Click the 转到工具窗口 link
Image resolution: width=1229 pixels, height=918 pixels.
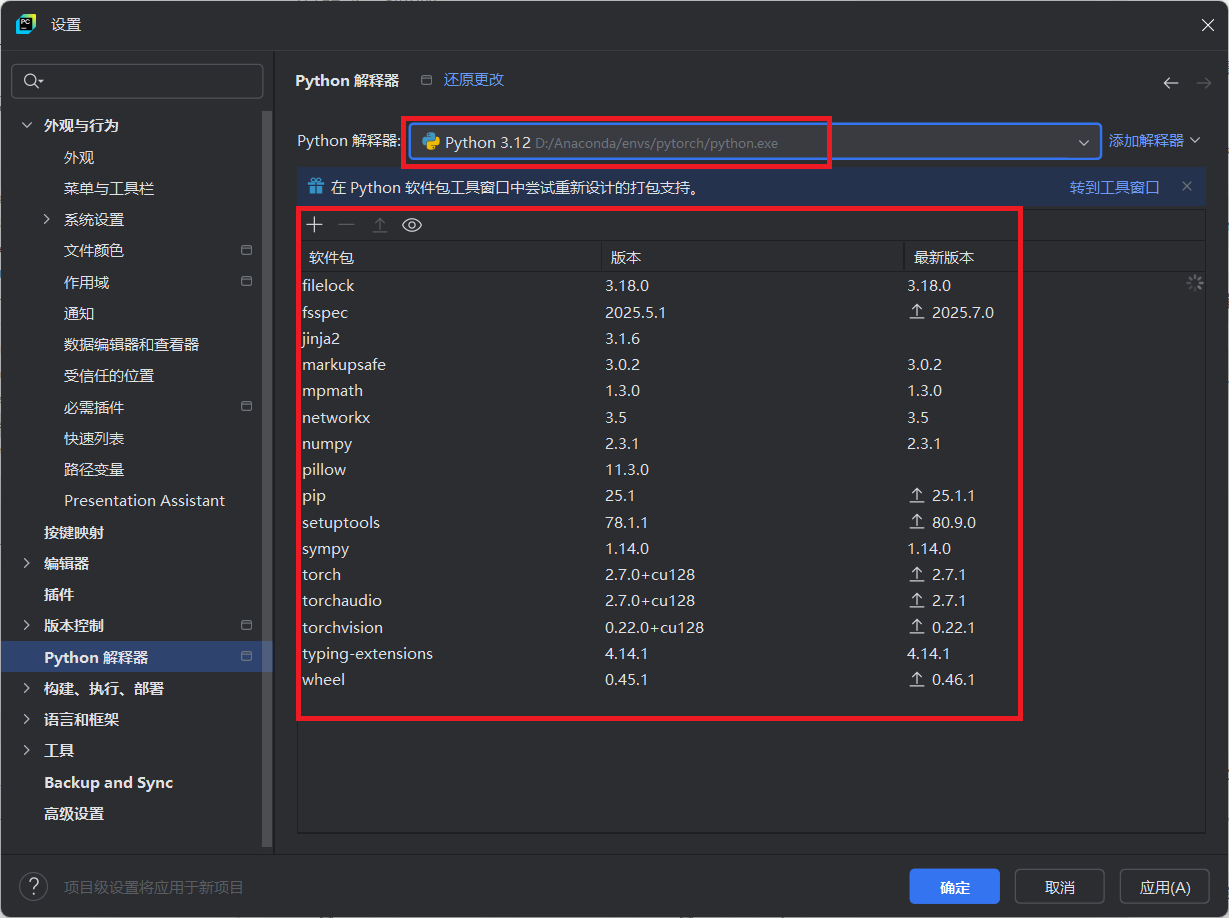1115,186
